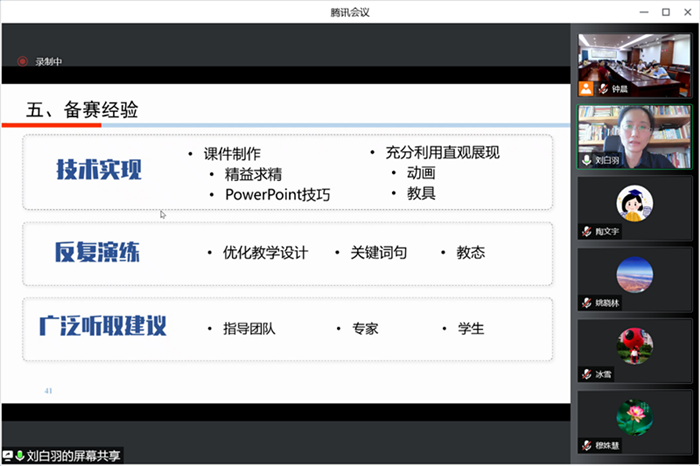This screenshot has width=700, height=466.
Task: Click the 广泛听取建议 heading on the slide
Action: [102, 327]
